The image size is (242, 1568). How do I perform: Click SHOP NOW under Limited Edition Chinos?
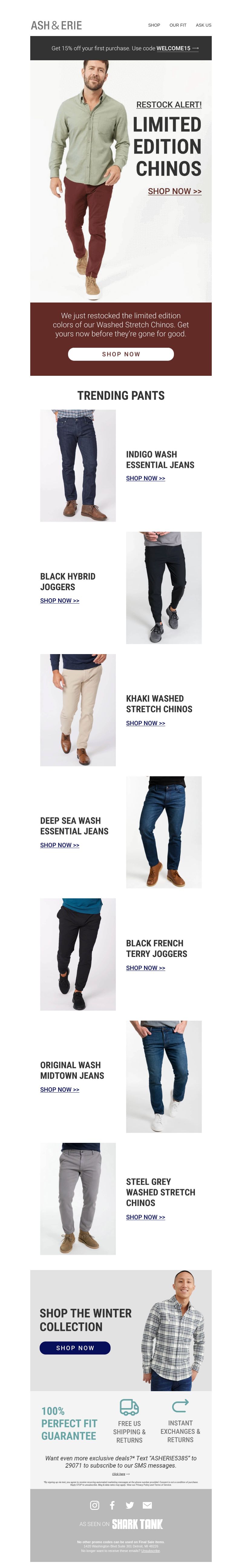[x=175, y=191]
